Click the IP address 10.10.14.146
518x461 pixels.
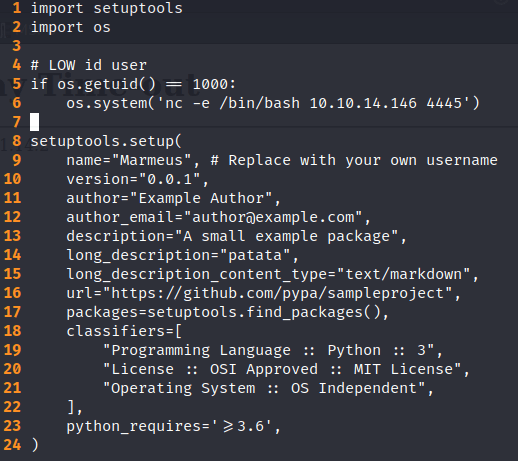click(x=363, y=103)
